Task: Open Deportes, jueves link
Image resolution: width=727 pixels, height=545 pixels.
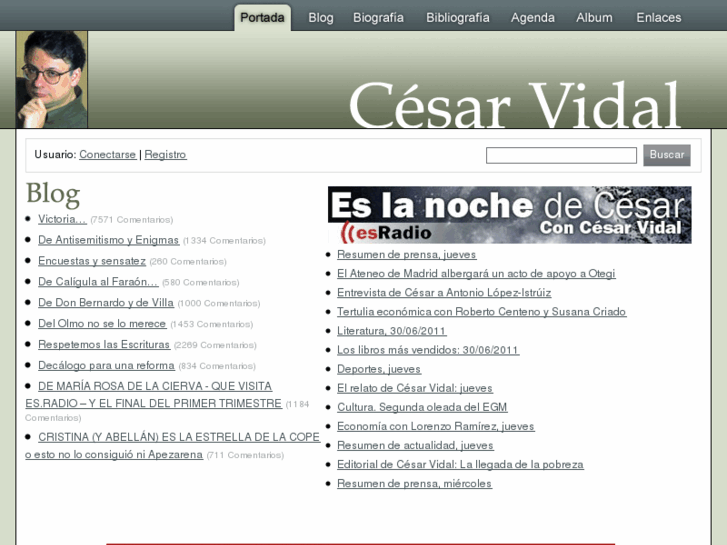Action: [379, 369]
